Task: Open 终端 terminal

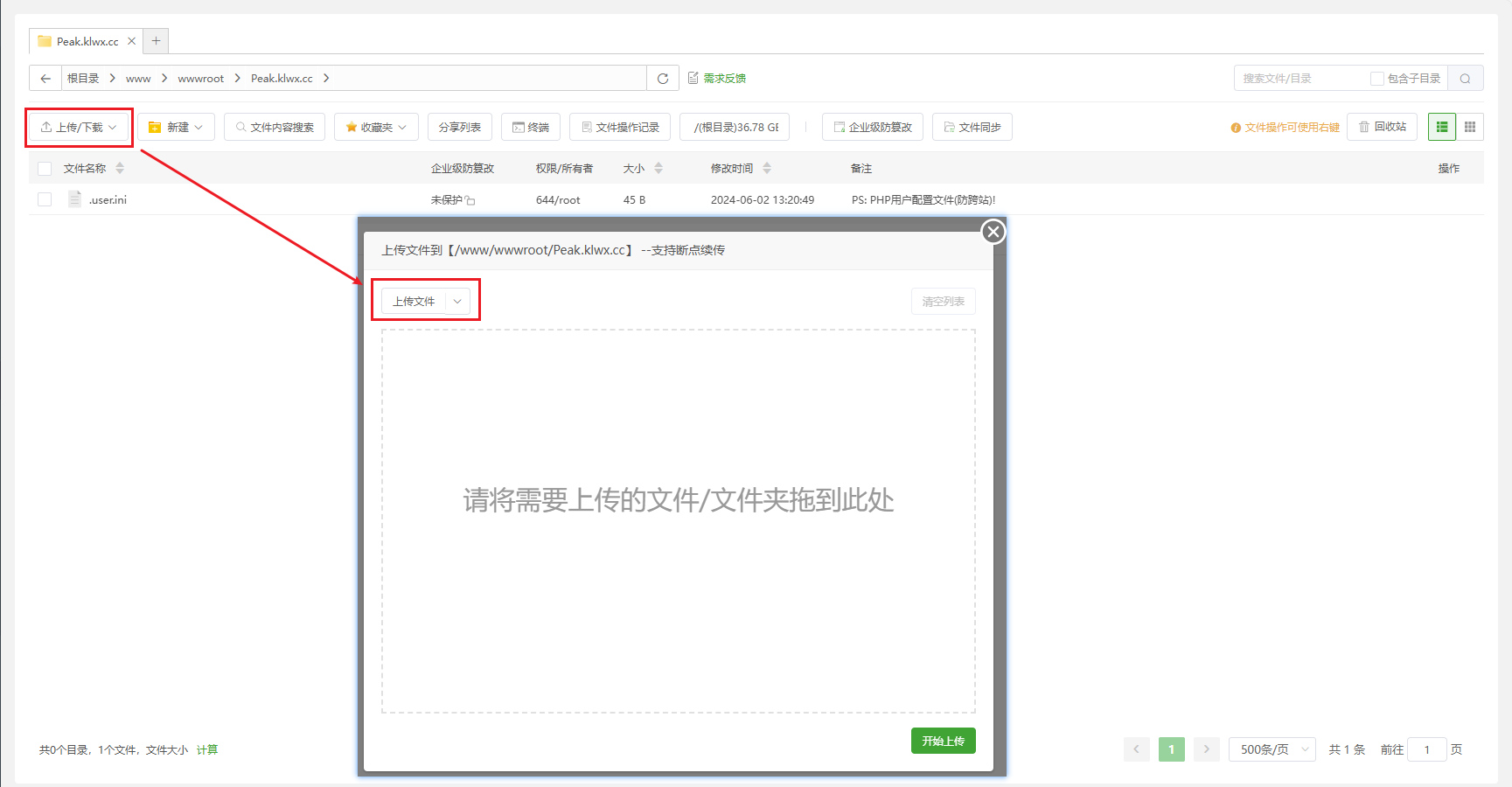Action: pyautogui.click(x=531, y=127)
